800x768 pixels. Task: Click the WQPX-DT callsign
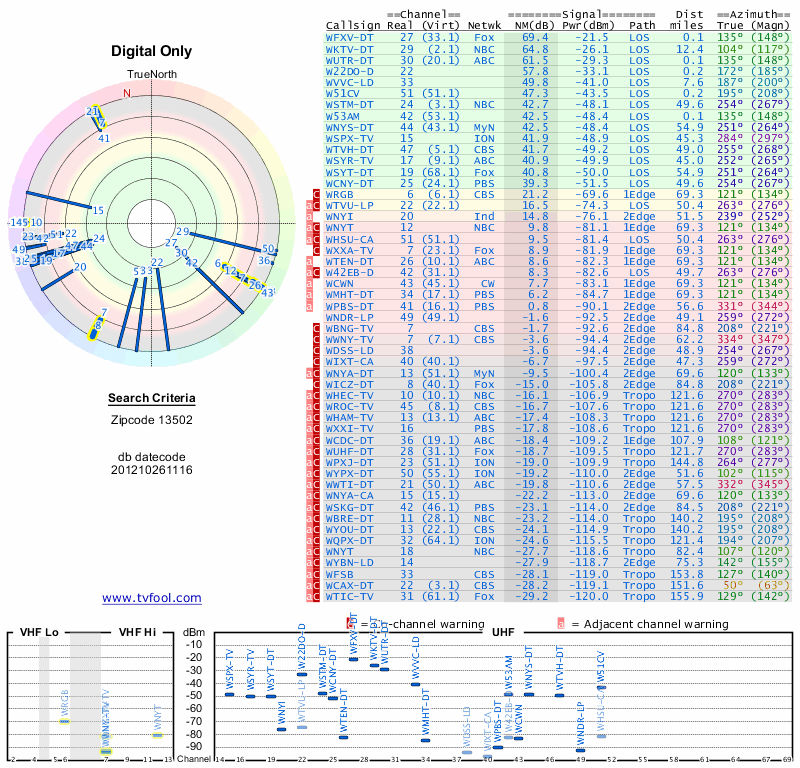pos(349,540)
